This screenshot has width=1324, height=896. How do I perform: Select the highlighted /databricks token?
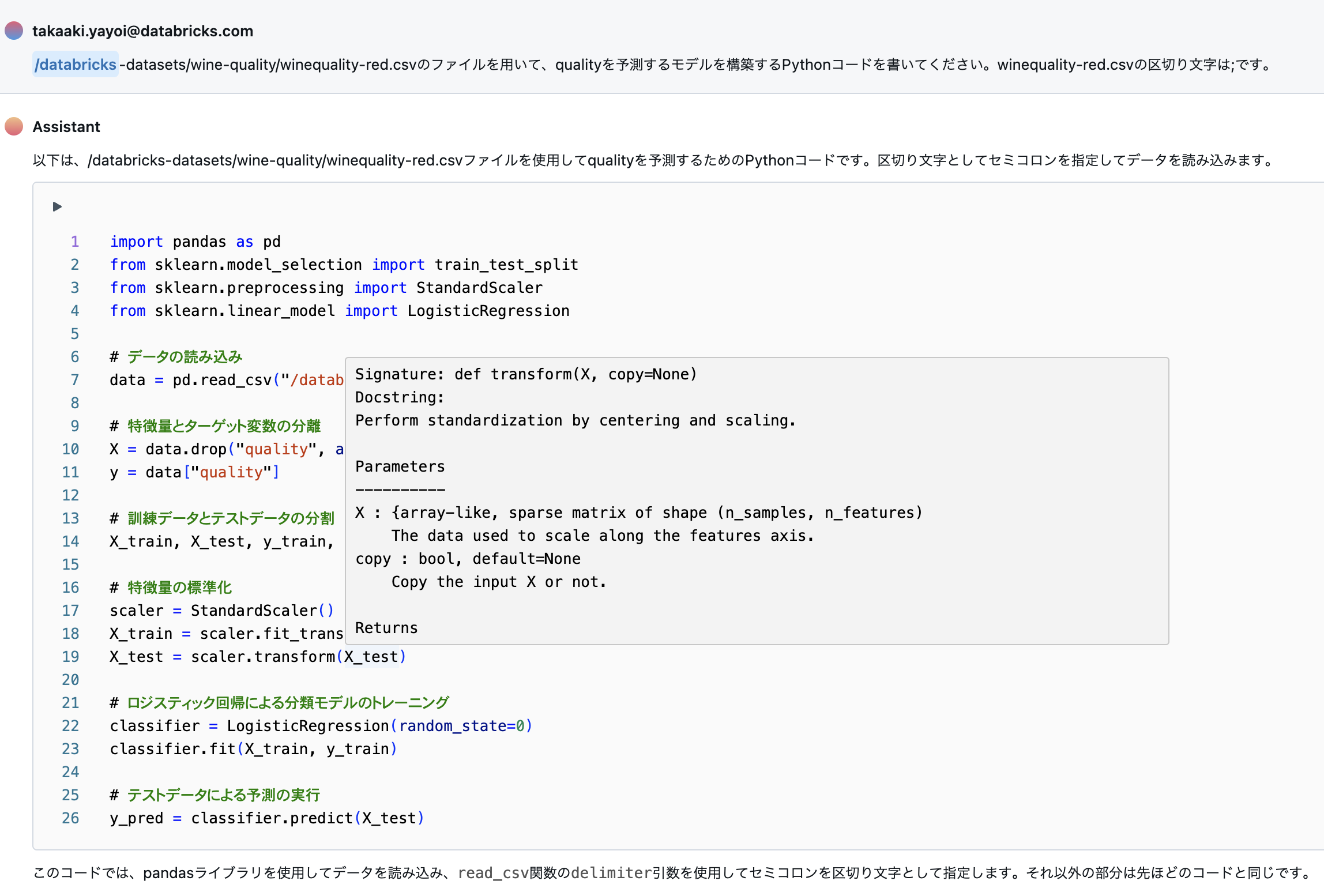tap(75, 65)
